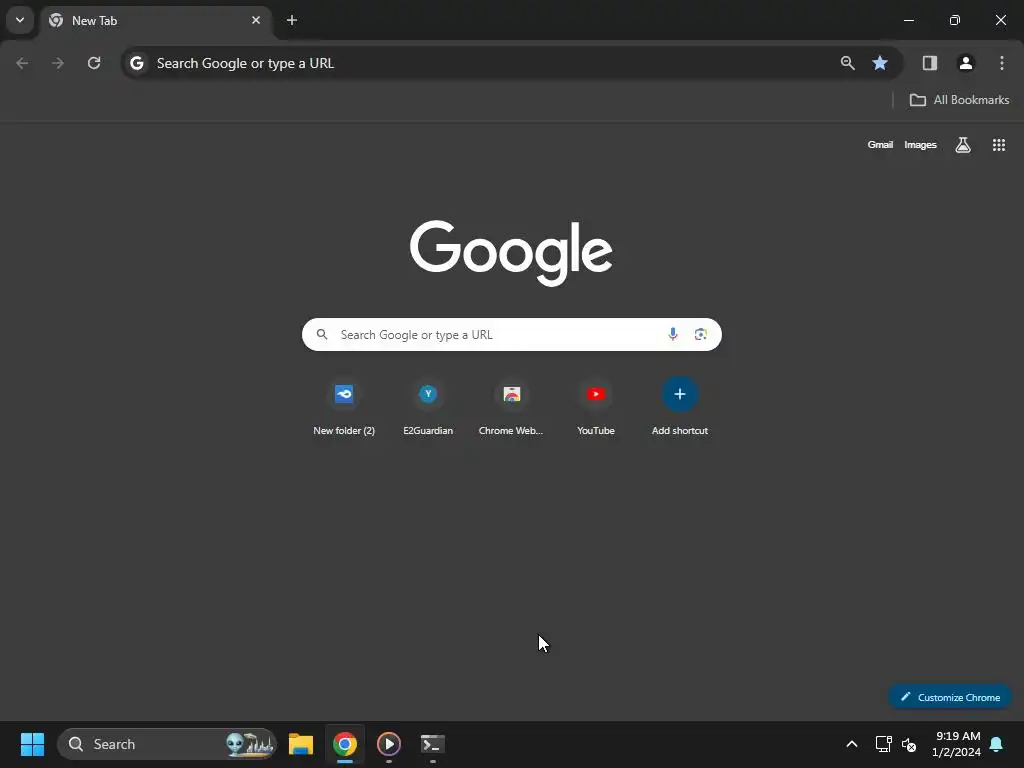1024x768 pixels.
Task: Open a new tab with plus button
Action: tap(292, 20)
